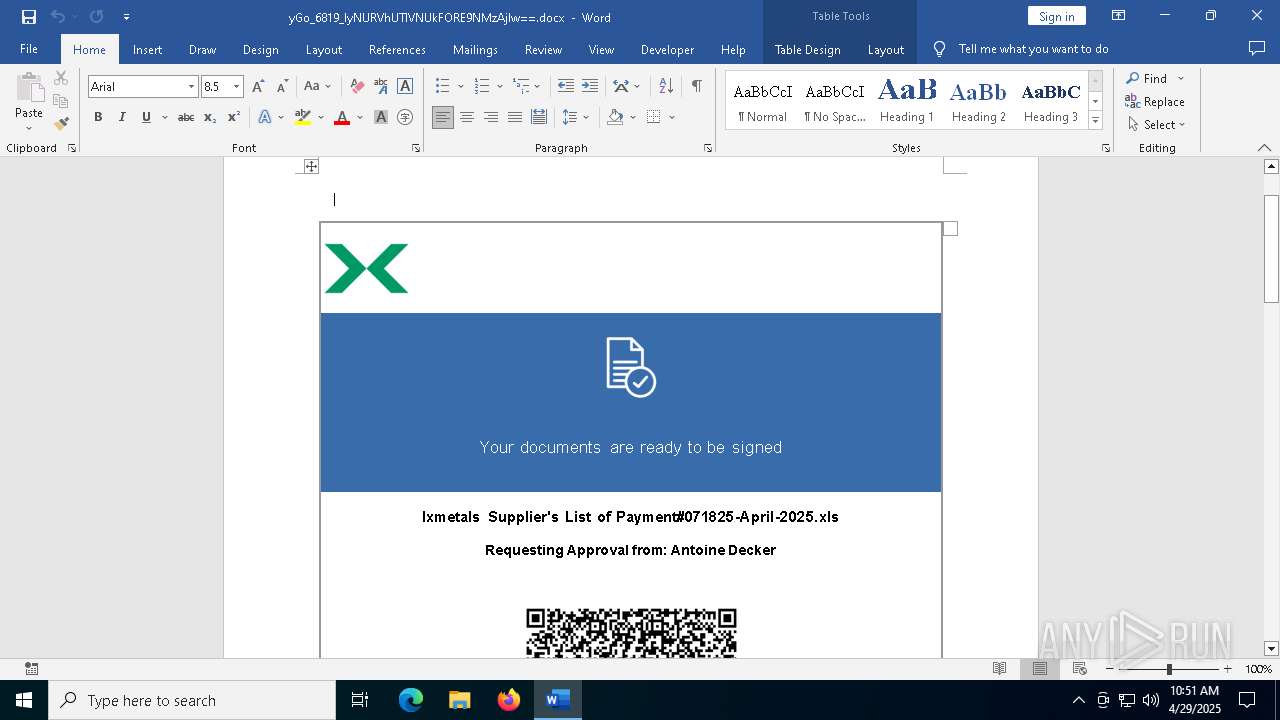Click the Replace button in Editing group
The width and height of the screenshot is (1280, 720).
pyautogui.click(x=1155, y=101)
